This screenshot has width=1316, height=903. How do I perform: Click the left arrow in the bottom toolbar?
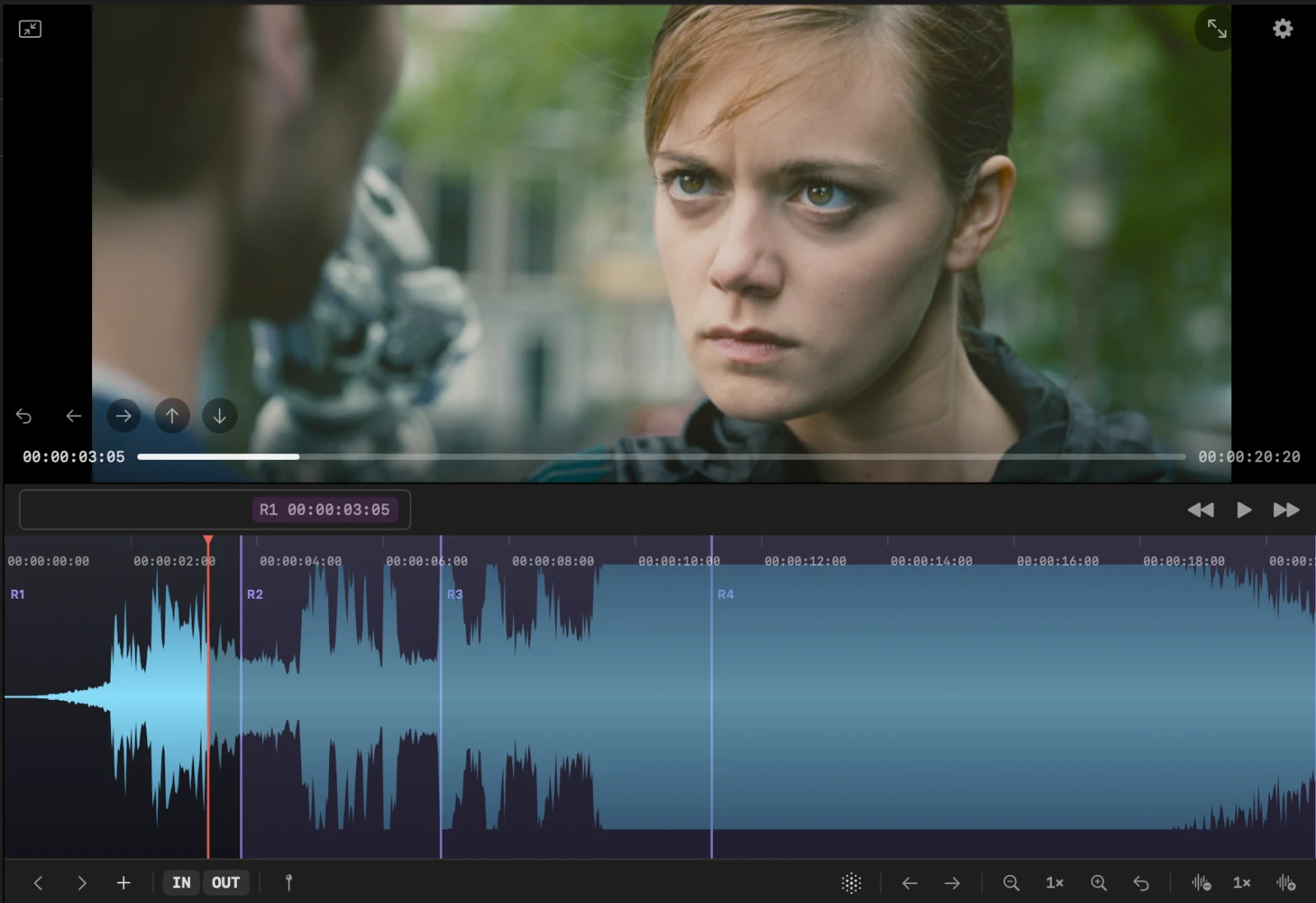(910, 882)
